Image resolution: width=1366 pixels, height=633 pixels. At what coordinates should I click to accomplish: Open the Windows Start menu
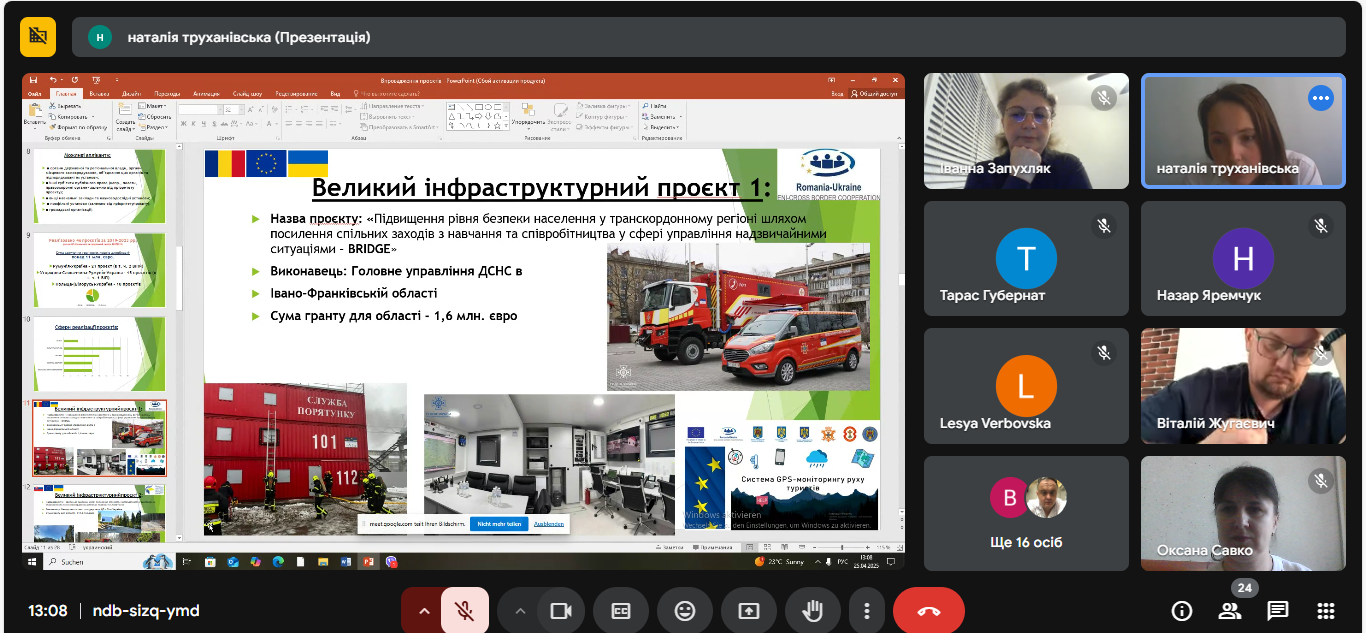click(x=32, y=562)
